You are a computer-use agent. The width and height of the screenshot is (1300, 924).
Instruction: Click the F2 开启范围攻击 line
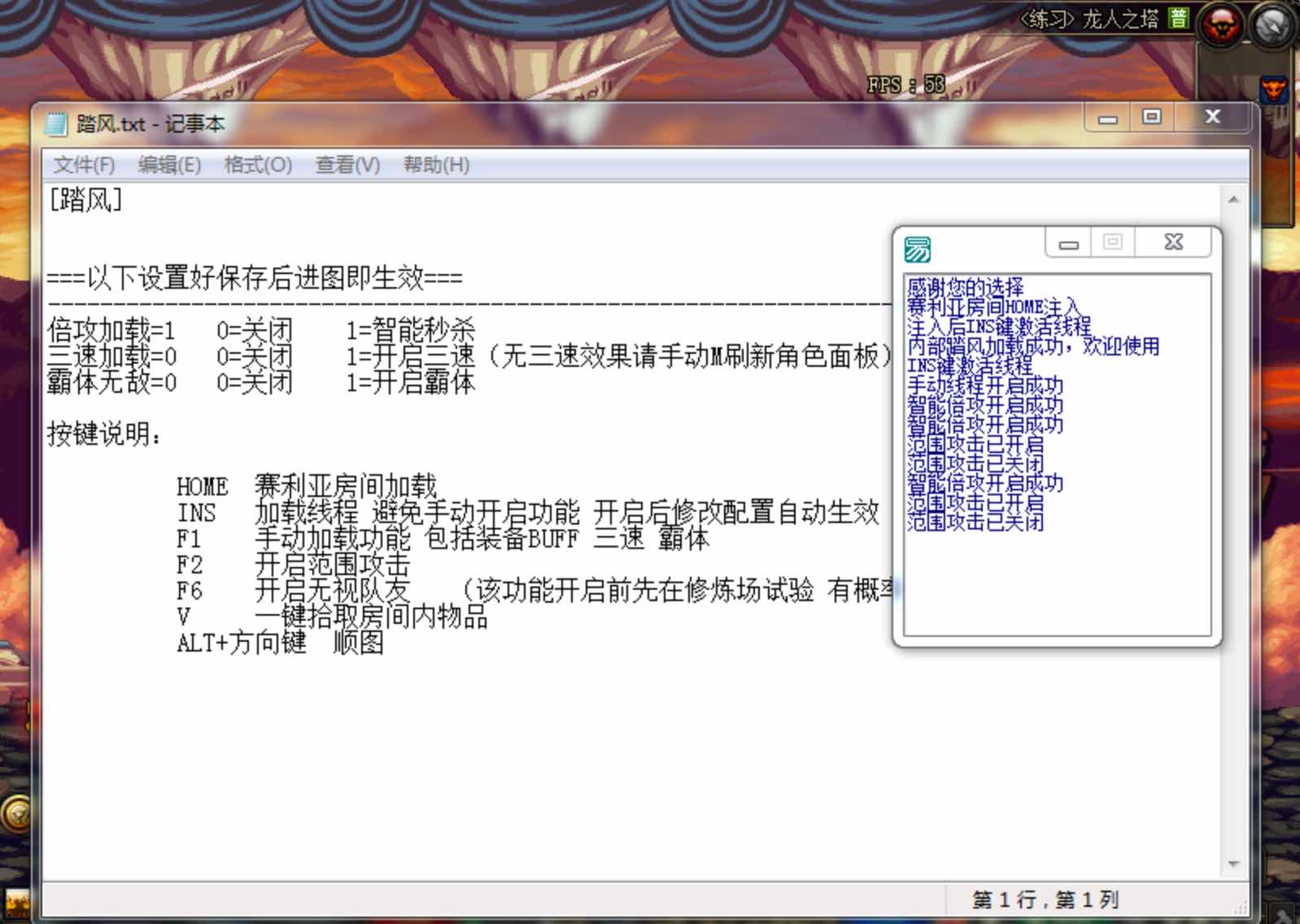pos(294,564)
